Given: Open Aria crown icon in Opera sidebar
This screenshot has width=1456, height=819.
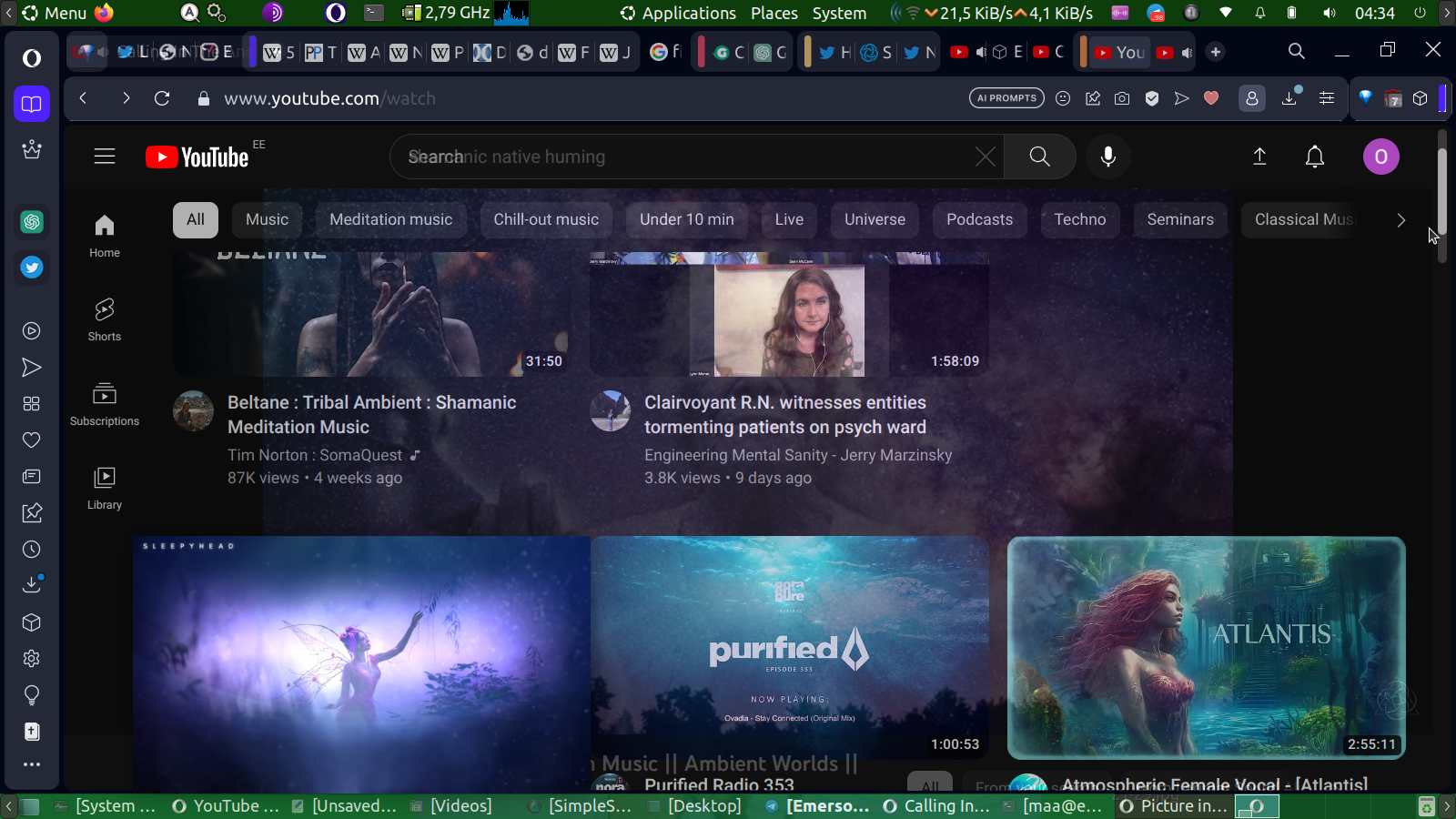Looking at the screenshot, I should tap(32, 149).
